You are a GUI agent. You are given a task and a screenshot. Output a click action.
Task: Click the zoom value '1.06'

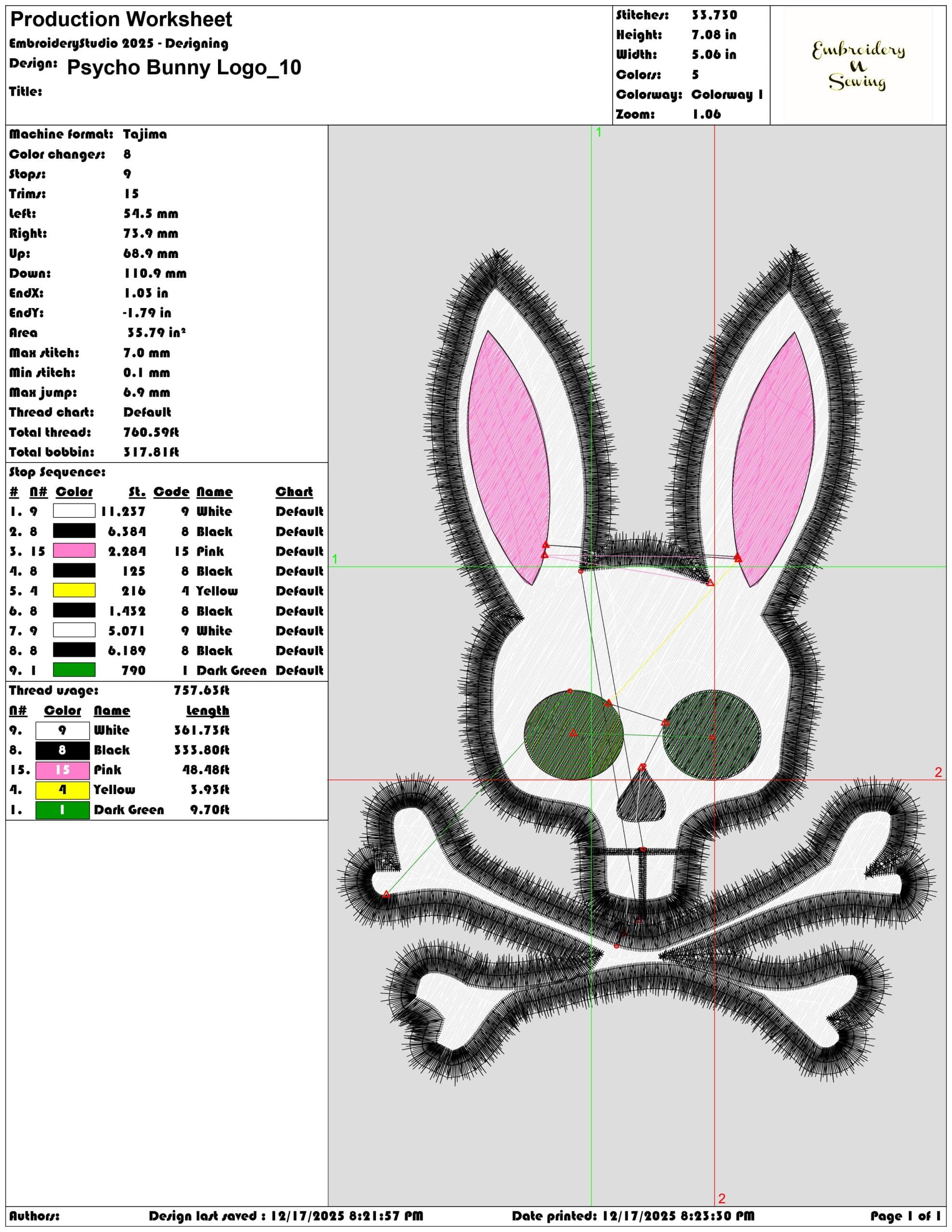point(707,114)
